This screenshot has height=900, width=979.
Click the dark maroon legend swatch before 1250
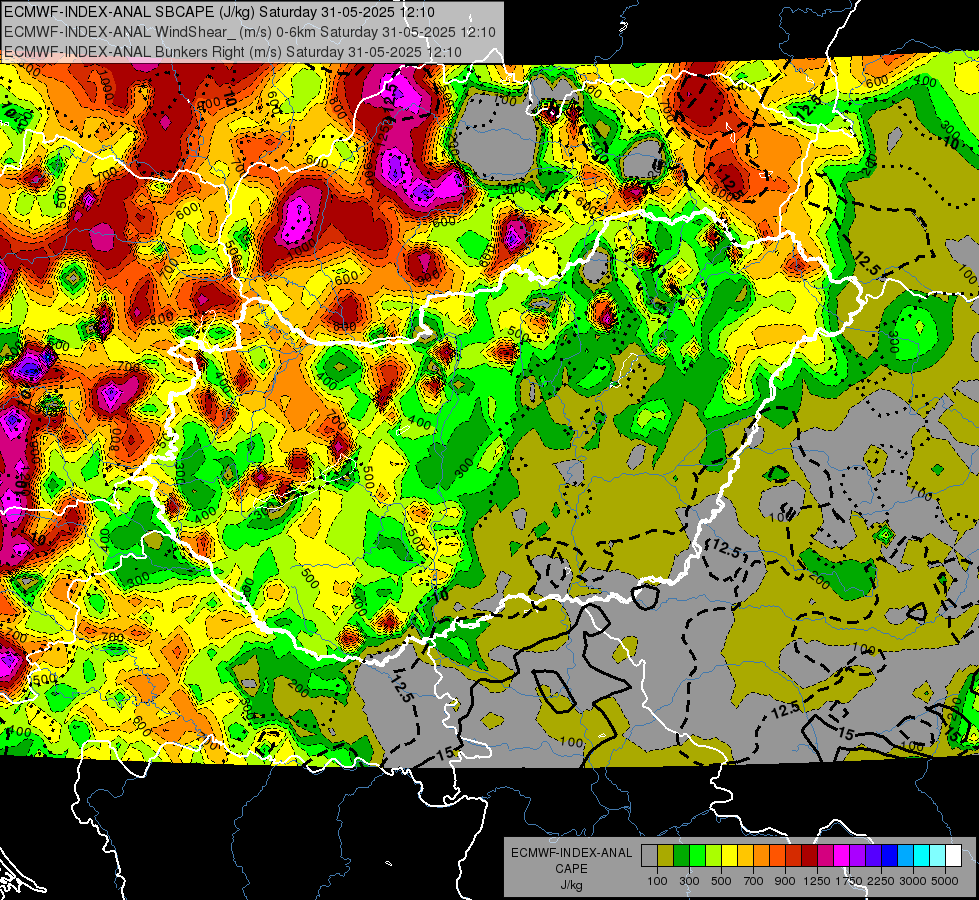pyautogui.click(x=809, y=855)
